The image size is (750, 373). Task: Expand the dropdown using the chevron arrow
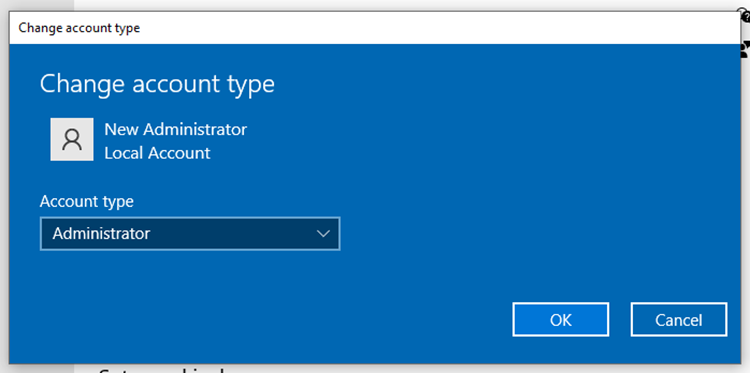(x=323, y=234)
